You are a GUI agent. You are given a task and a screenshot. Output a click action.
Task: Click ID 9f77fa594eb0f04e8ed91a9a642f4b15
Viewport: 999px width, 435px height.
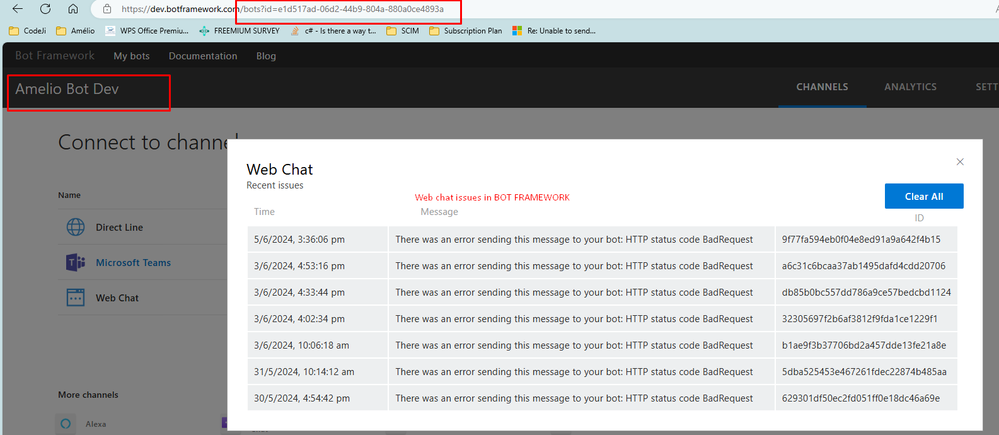click(861, 239)
